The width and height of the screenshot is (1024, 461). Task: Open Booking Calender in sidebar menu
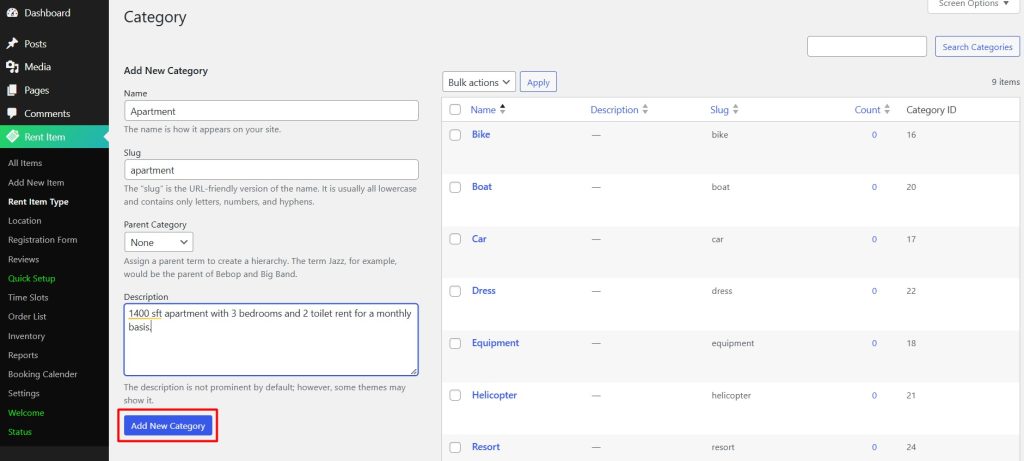pos(42,374)
